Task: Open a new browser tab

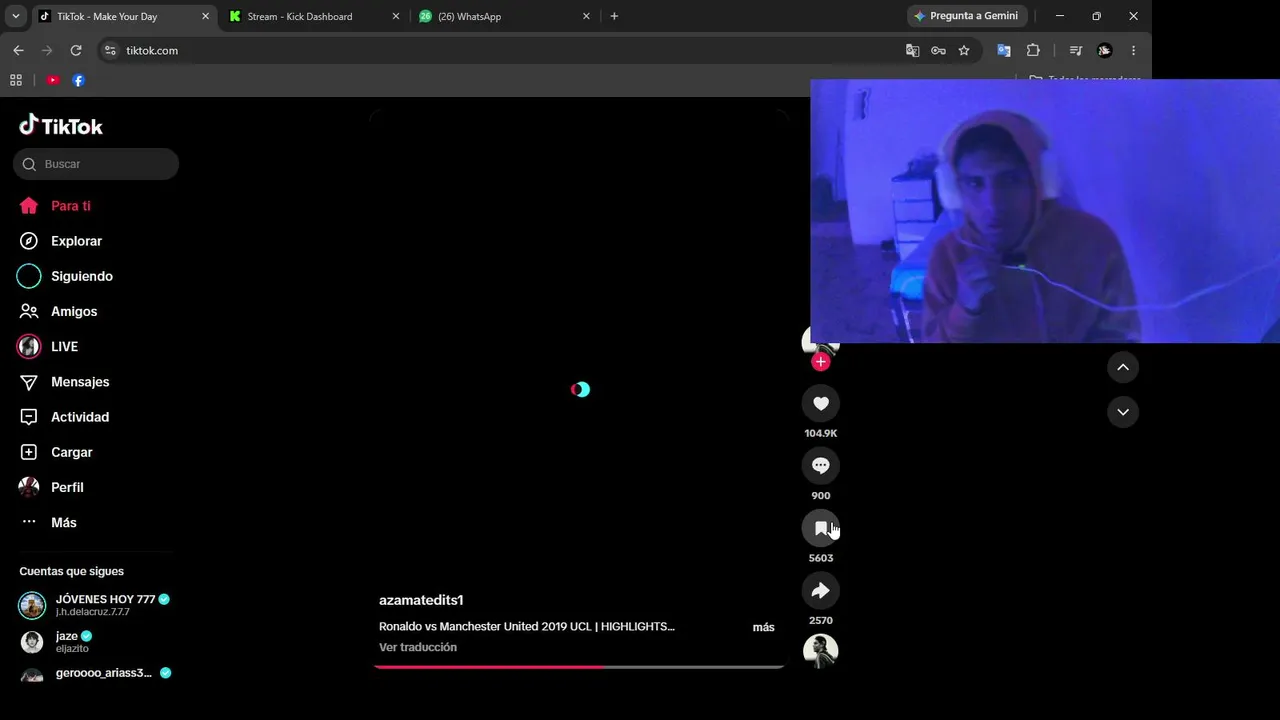Action: (x=614, y=16)
